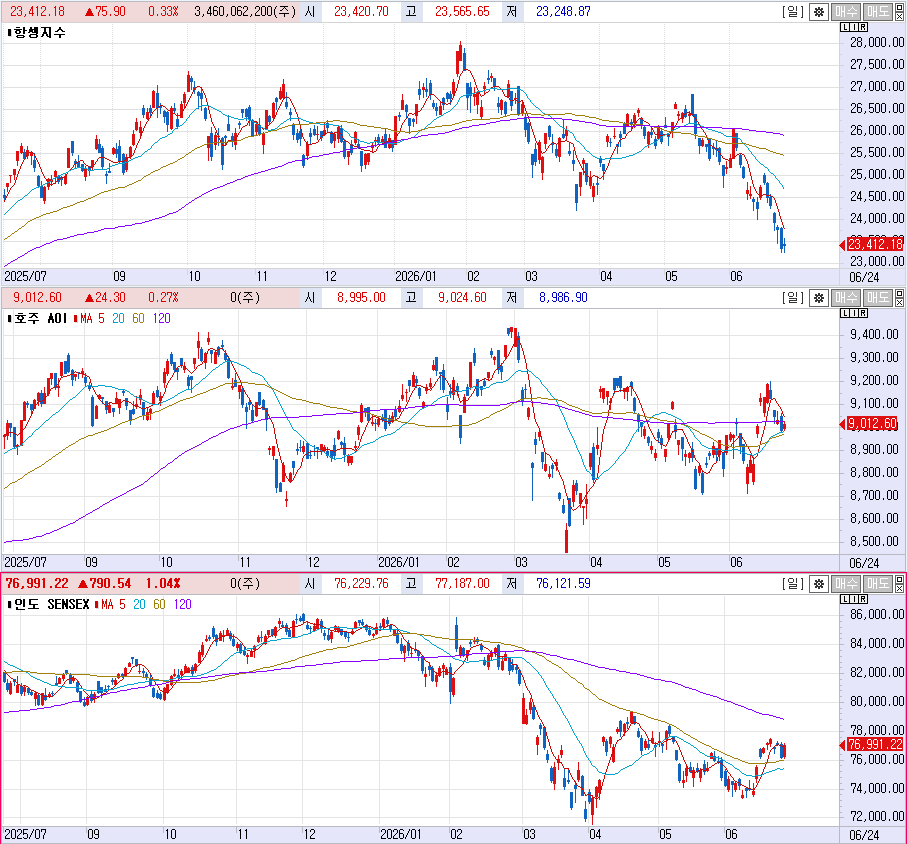Maximize the 항셍지수 chart panel
Screen dimensions: 907x844
[x=899, y=8]
